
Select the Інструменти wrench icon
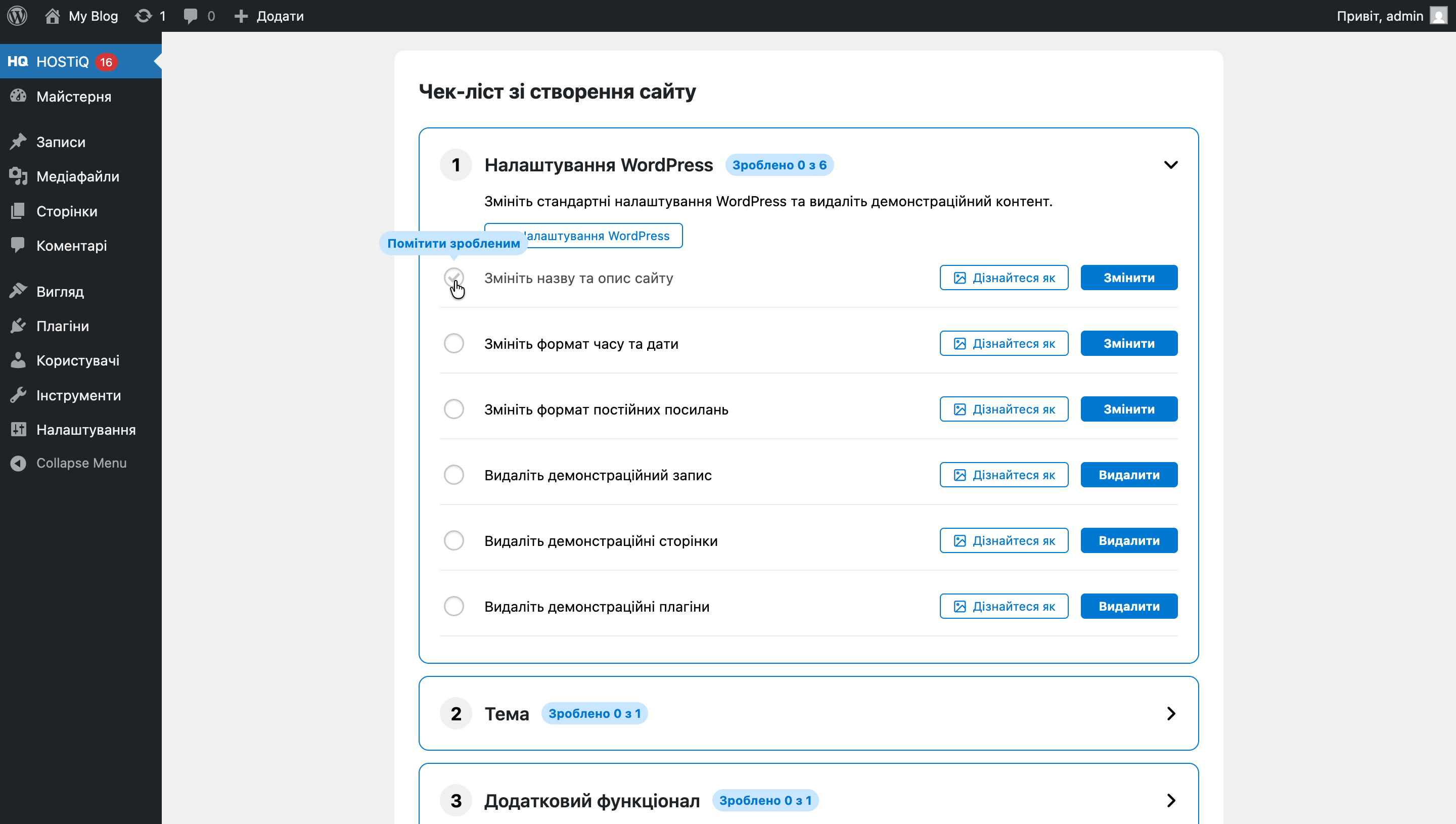click(18, 394)
